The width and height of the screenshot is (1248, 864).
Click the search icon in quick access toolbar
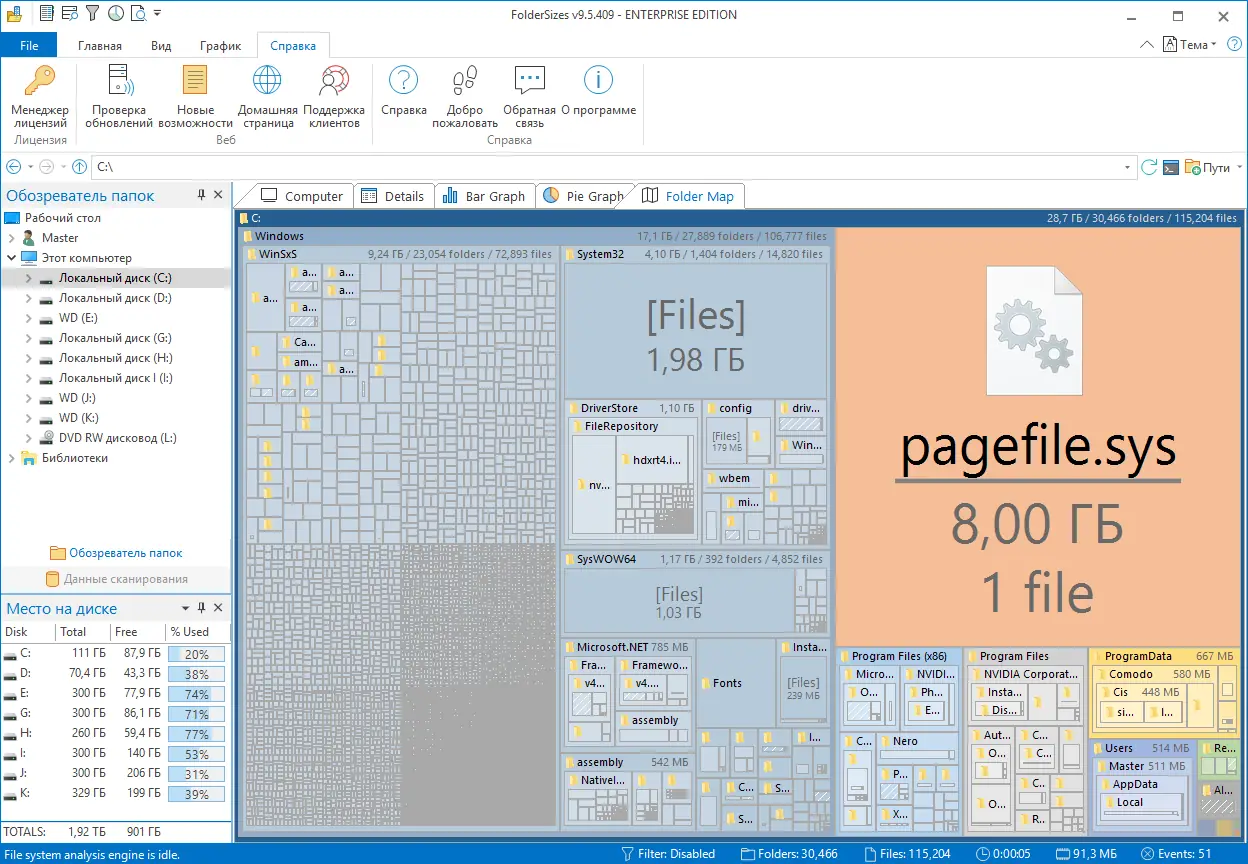click(70, 14)
